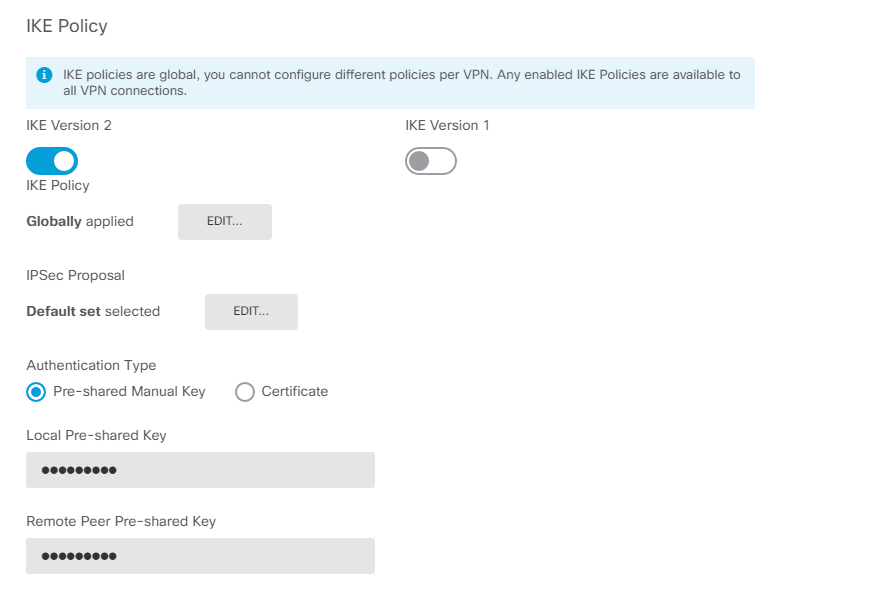Select Certificate radio button

point(244,392)
